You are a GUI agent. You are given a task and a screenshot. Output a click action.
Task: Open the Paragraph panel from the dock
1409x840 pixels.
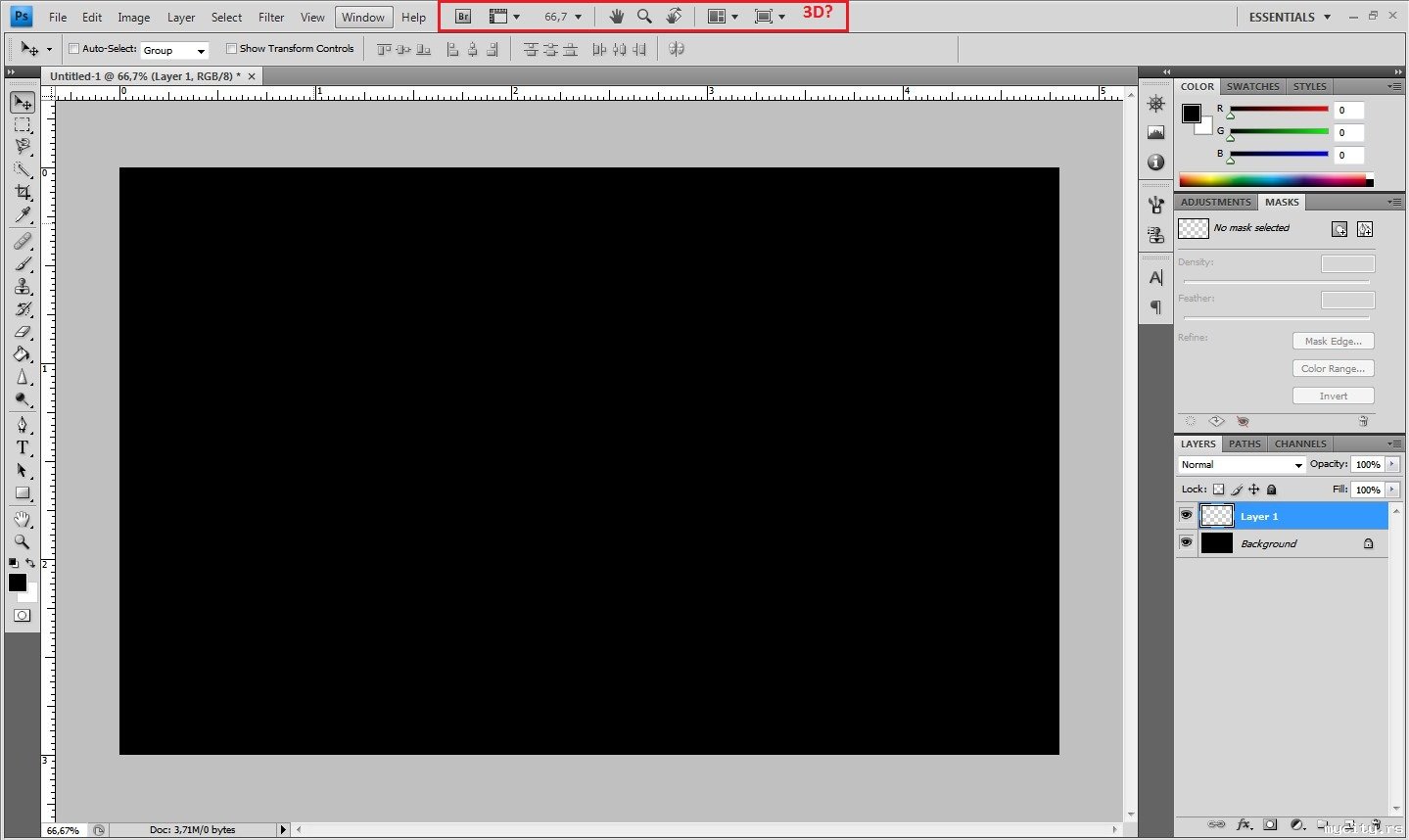(1156, 307)
